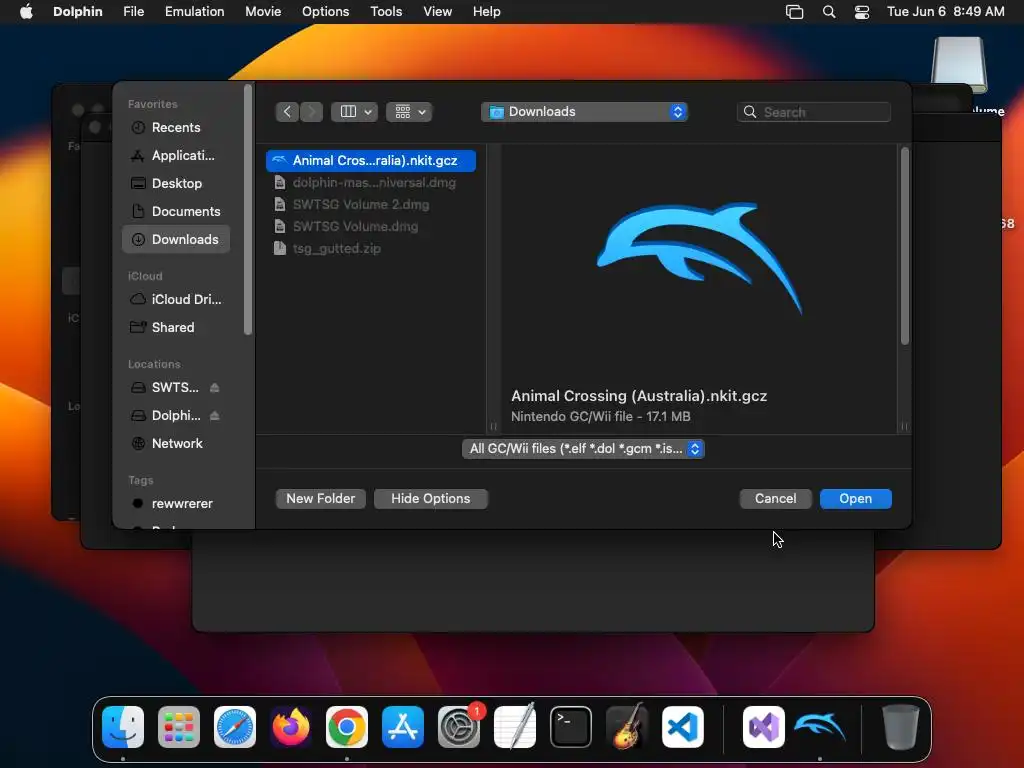This screenshot has width=1024, height=768.
Task: Open the Options menu
Action: (325, 11)
